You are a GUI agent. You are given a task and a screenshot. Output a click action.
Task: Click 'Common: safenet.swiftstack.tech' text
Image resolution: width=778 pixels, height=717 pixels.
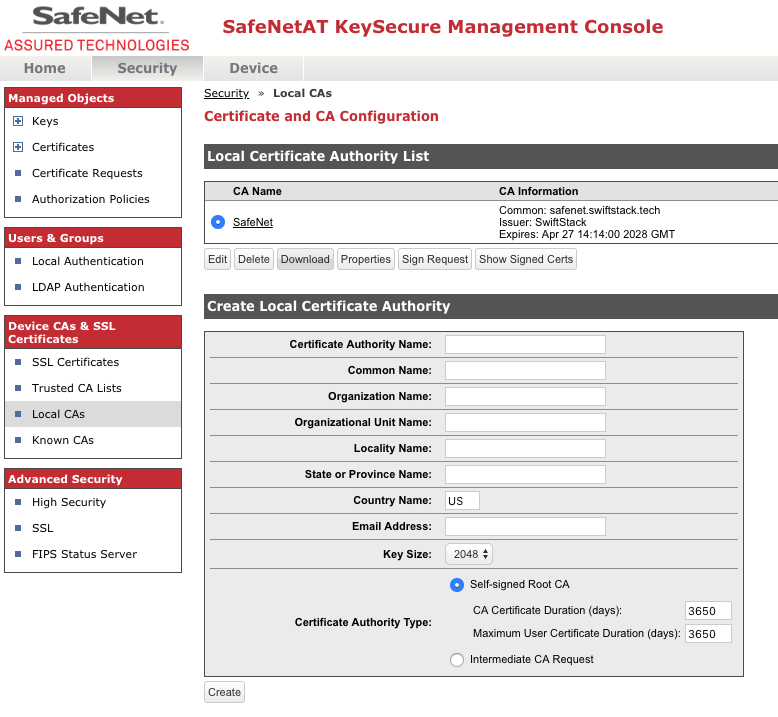(x=580, y=210)
